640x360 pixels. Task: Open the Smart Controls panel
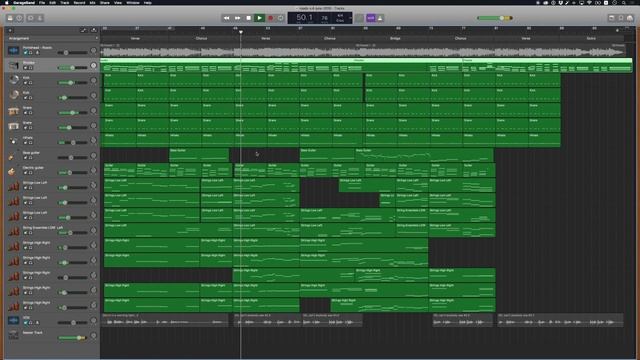pyautogui.click(x=31, y=18)
